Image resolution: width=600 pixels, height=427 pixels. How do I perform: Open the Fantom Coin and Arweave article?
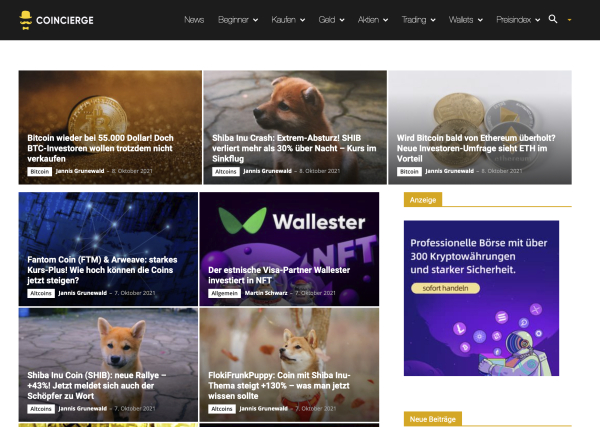pos(102,270)
